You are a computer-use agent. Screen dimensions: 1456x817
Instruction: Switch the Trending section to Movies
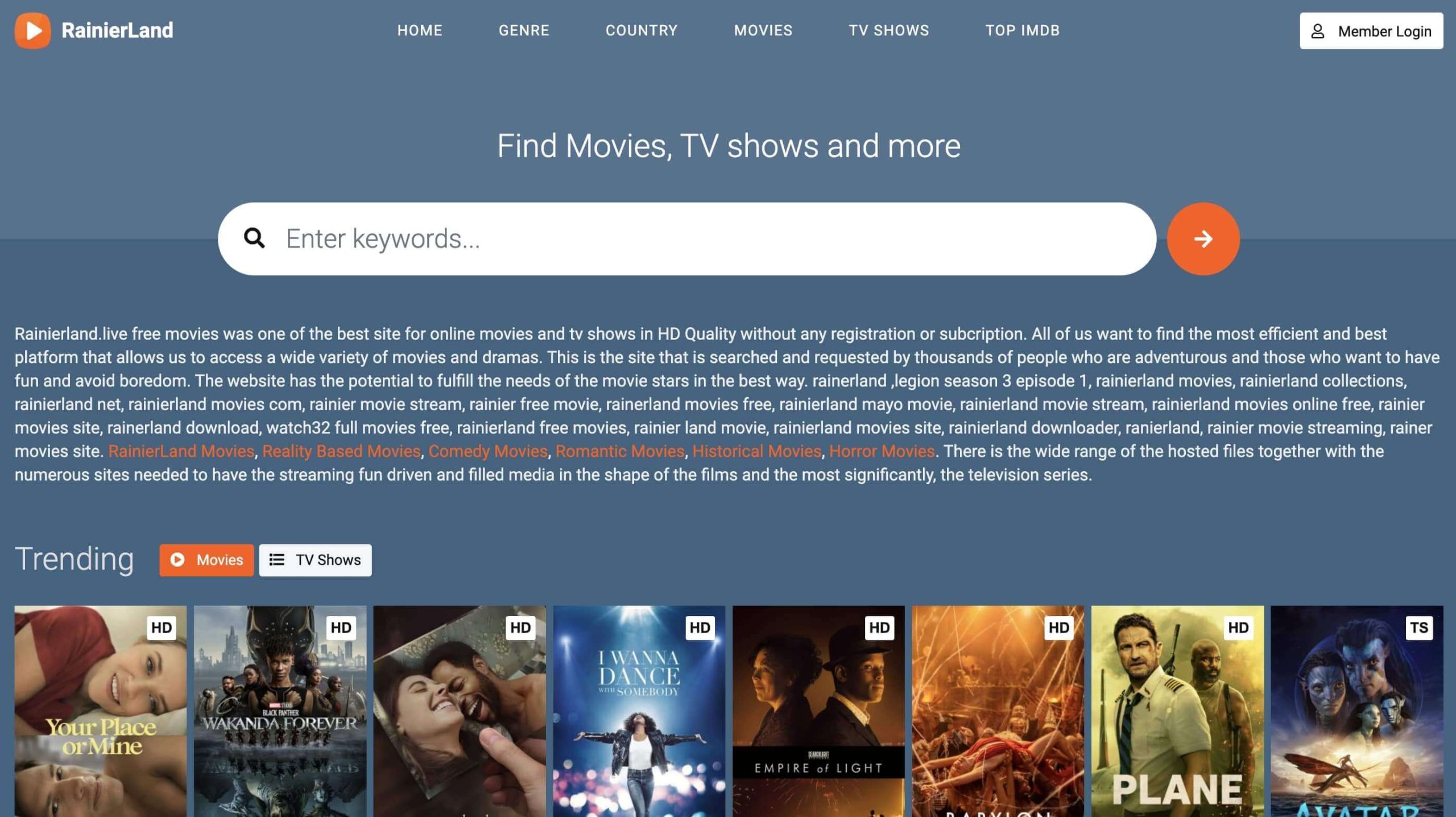206,560
